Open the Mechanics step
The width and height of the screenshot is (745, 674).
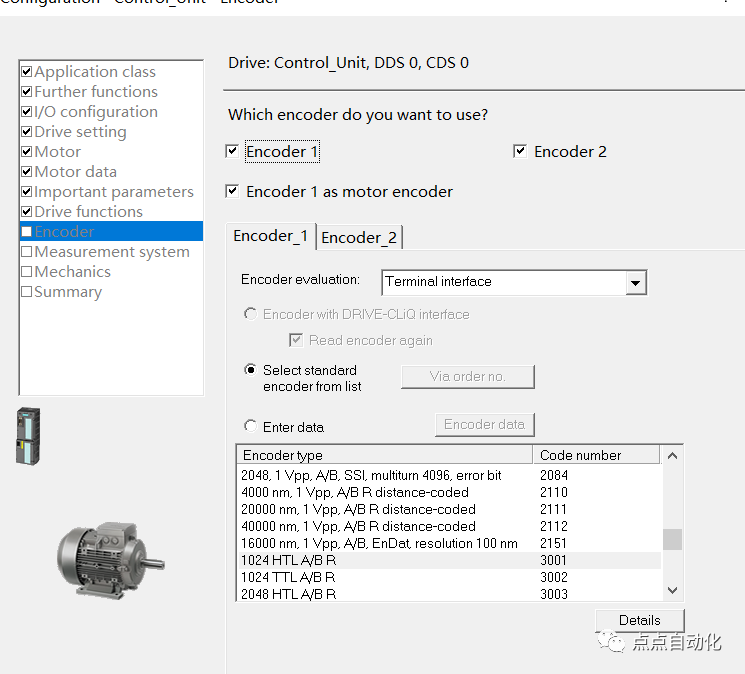(72, 271)
